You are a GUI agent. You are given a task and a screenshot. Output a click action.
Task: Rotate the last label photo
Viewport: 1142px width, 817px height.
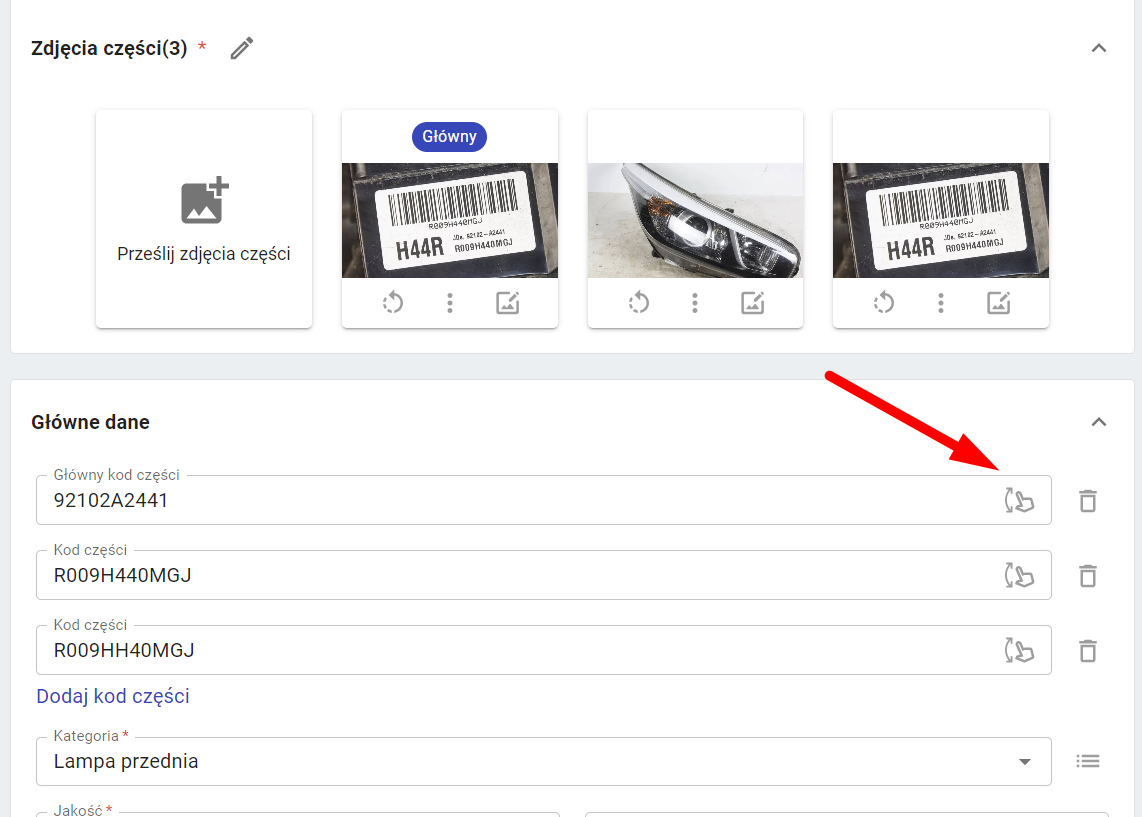[883, 302]
